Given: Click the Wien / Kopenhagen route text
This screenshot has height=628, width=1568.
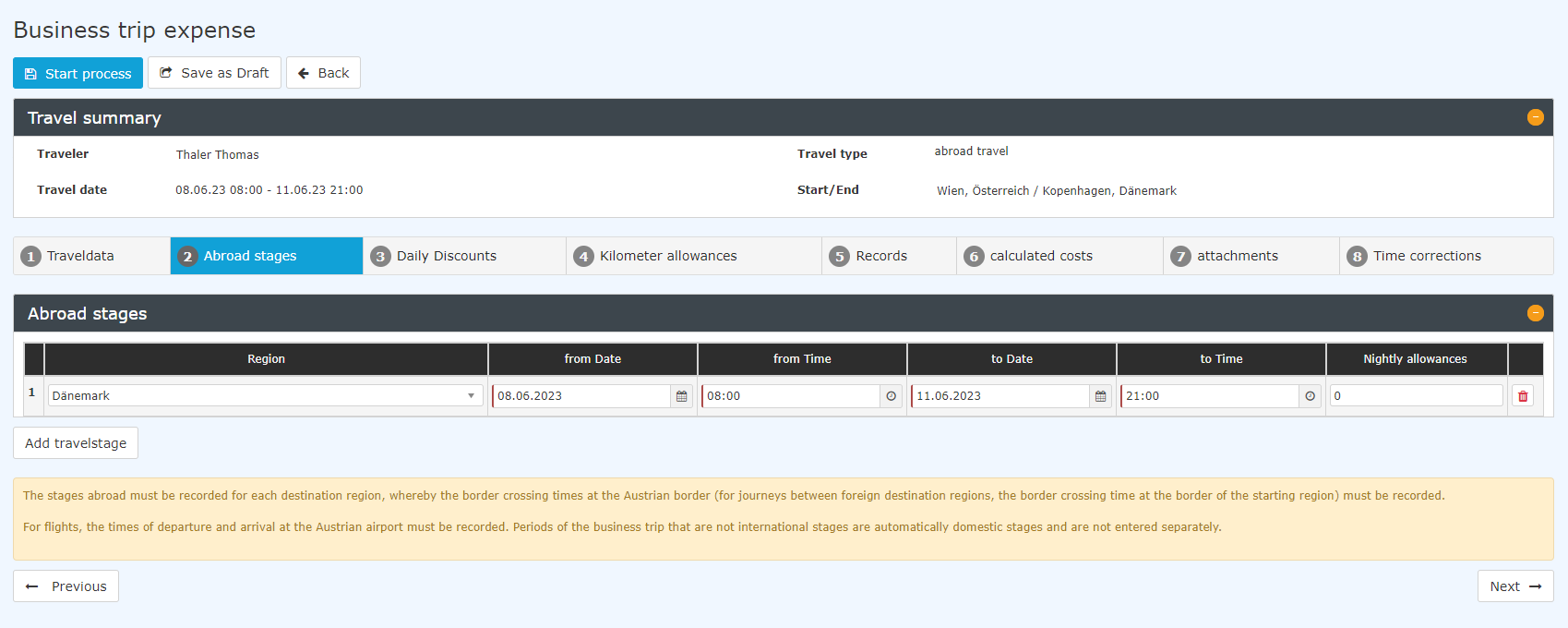Looking at the screenshot, I should pyautogui.click(x=1057, y=191).
